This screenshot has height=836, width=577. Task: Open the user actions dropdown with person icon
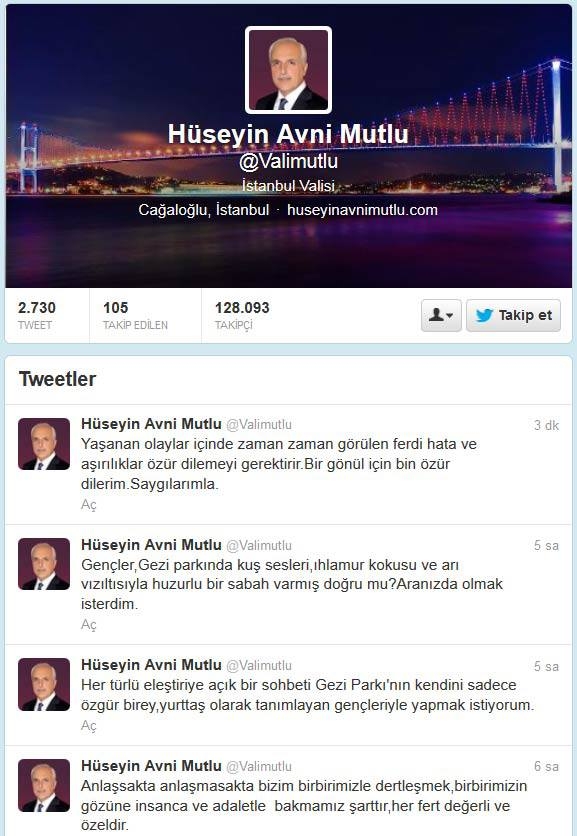pos(441,315)
